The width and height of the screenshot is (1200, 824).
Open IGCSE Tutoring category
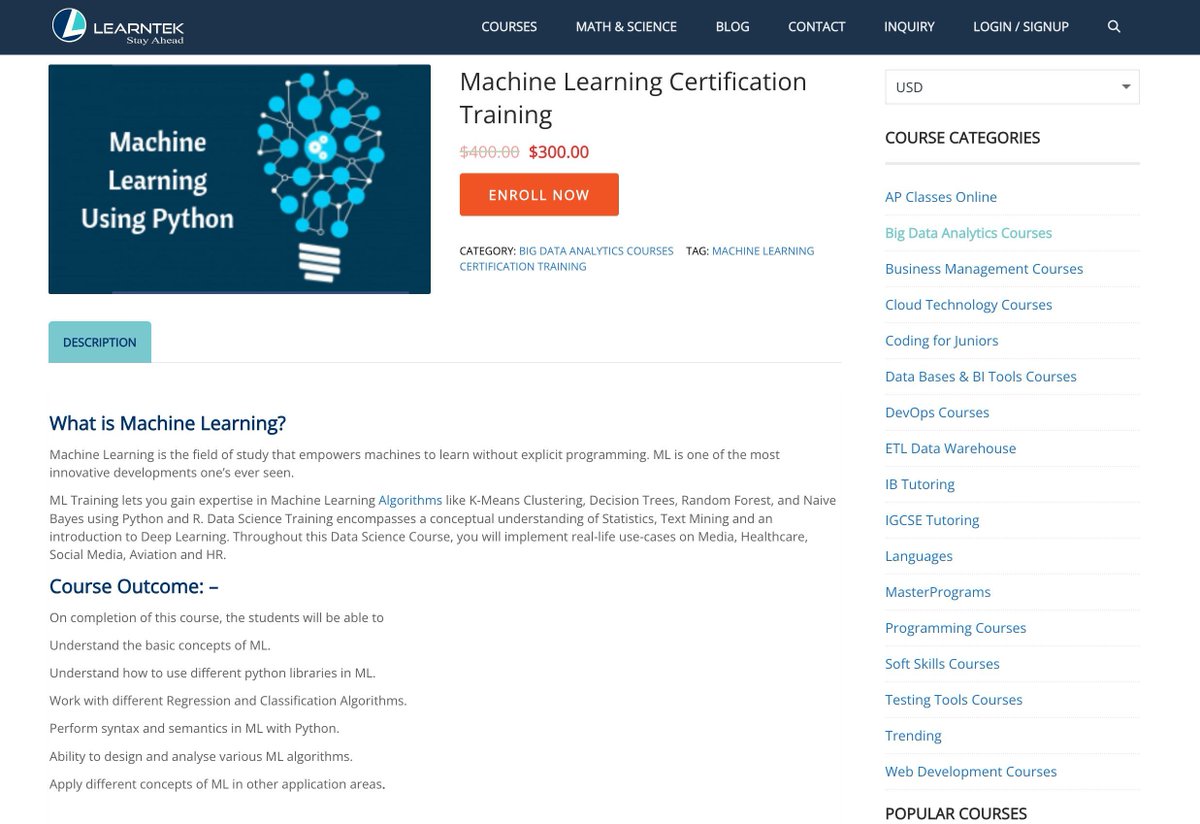click(932, 521)
